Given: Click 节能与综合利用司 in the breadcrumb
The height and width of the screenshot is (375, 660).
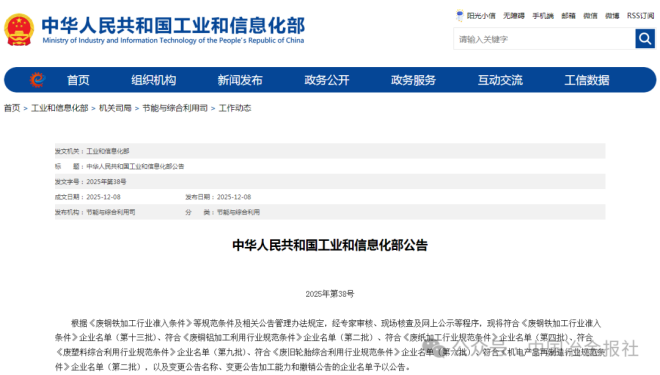Looking at the screenshot, I should pyautogui.click(x=175, y=108).
